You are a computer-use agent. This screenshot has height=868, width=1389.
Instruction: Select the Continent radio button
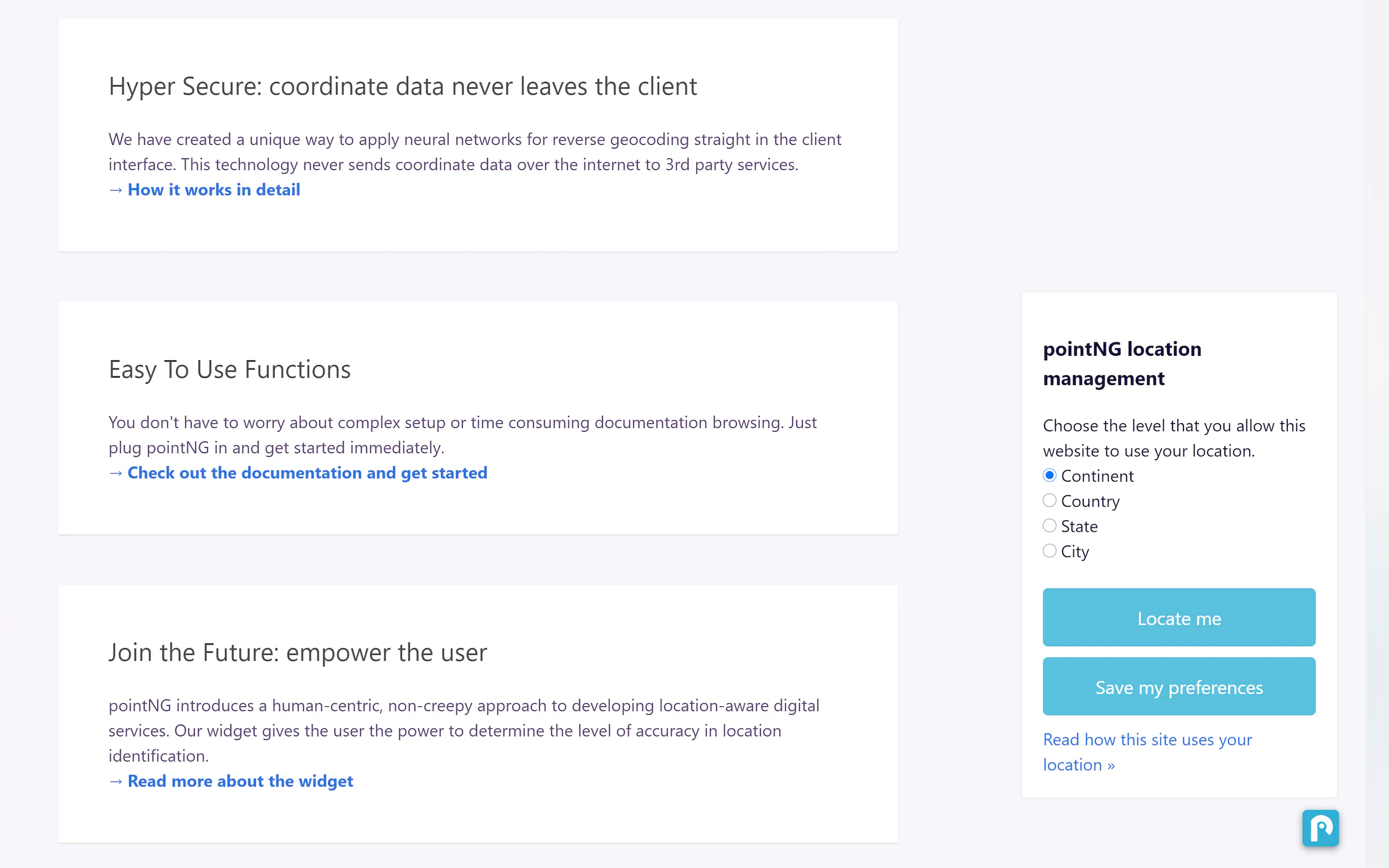[x=1049, y=476]
